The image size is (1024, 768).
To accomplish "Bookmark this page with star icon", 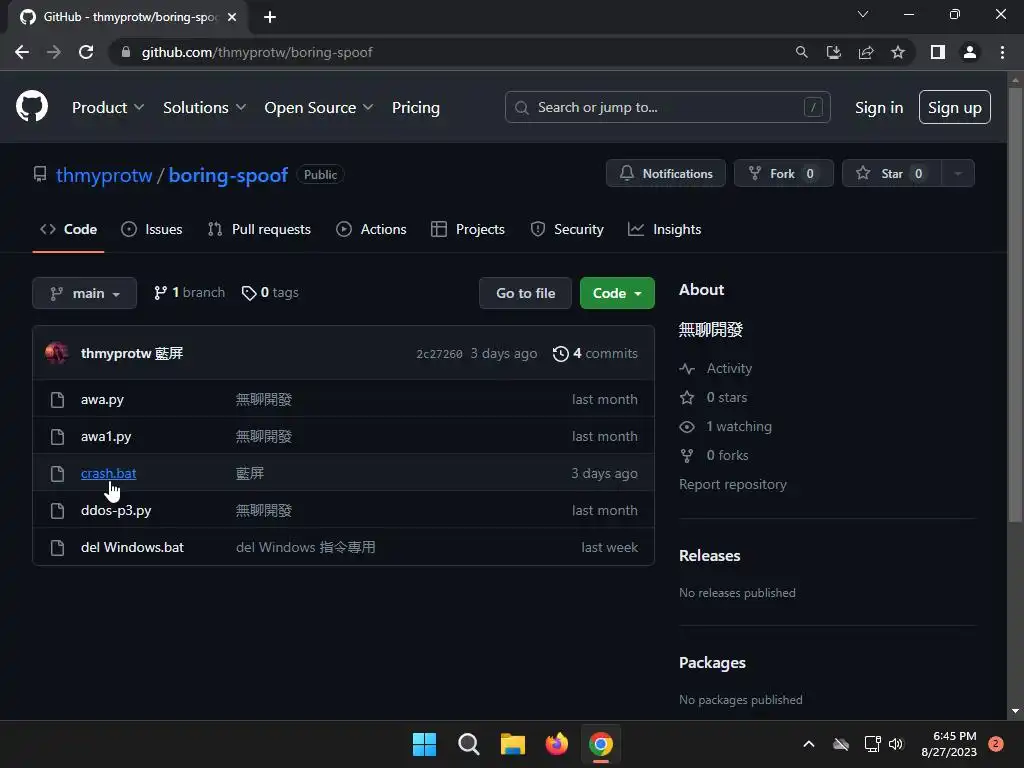I will [x=898, y=52].
